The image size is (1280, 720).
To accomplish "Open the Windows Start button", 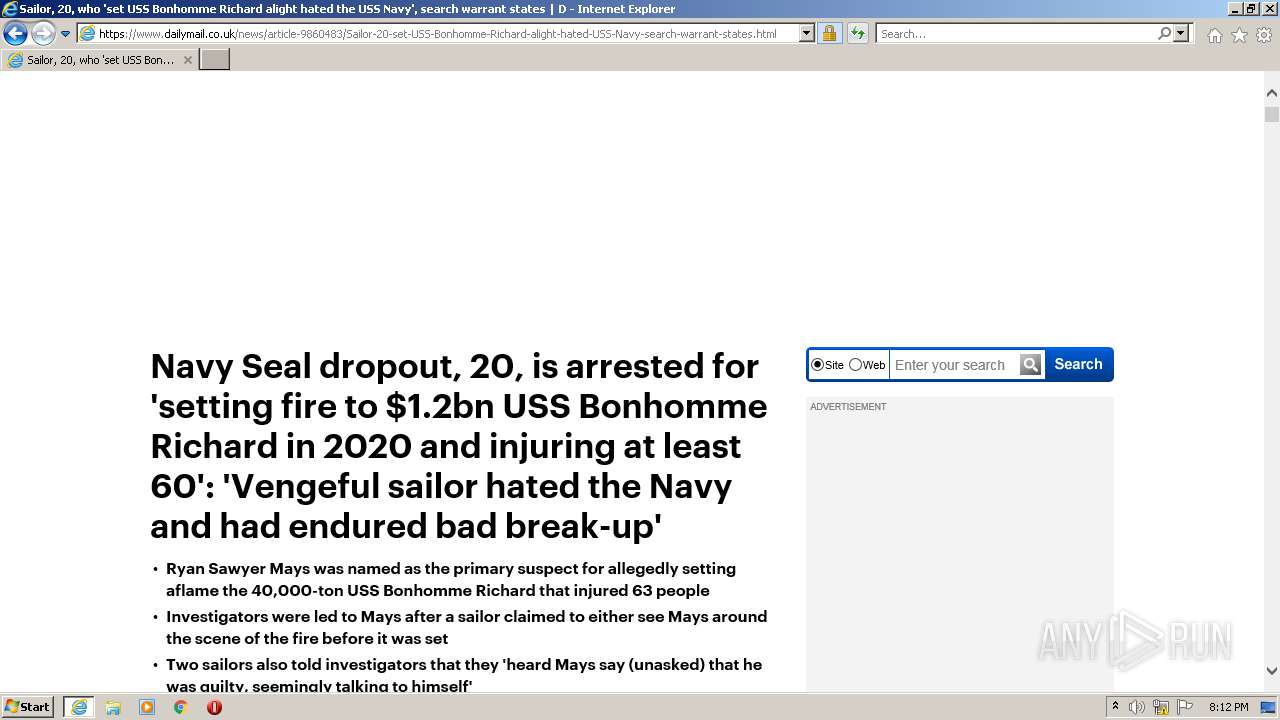I will tap(27, 707).
